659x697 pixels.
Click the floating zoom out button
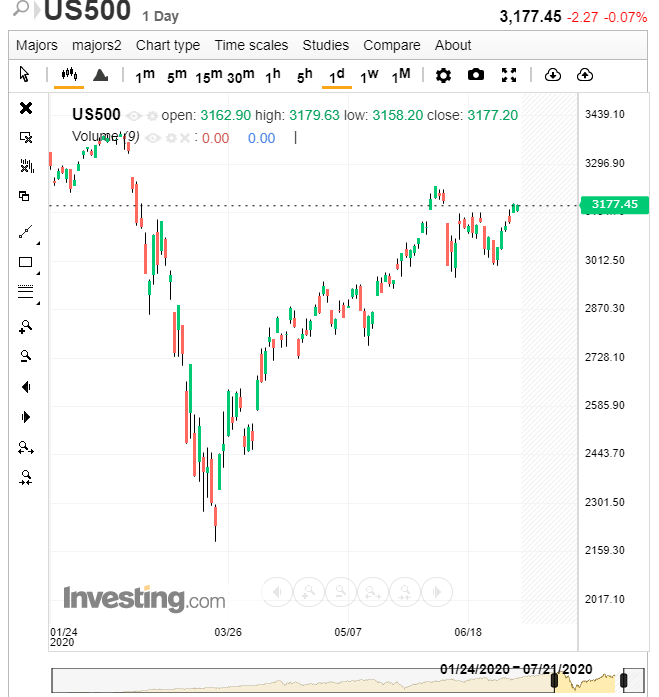click(341, 592)
